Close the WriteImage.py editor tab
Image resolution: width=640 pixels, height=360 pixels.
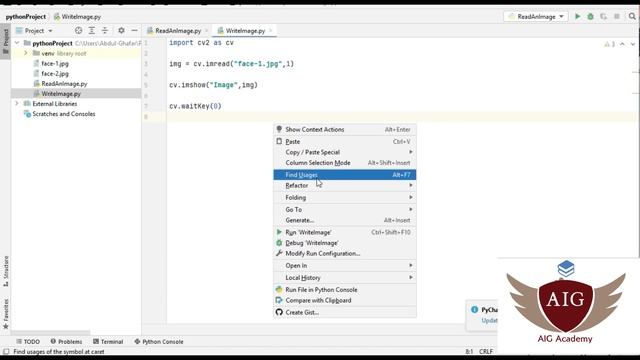click(271, 31)
